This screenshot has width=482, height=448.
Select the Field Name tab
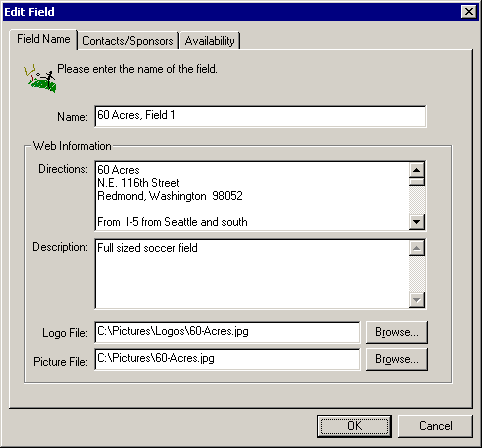[44, 39]
